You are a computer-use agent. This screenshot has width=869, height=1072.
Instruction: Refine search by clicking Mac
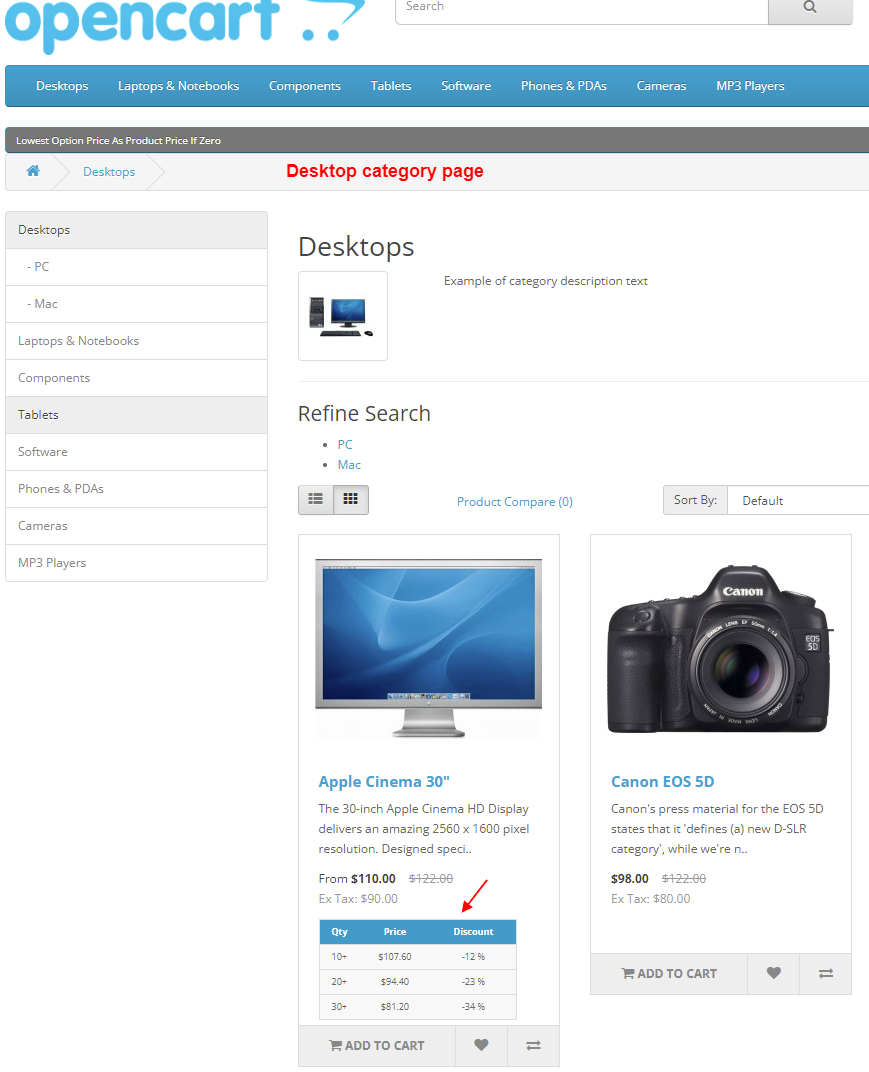tap(348, 464)
